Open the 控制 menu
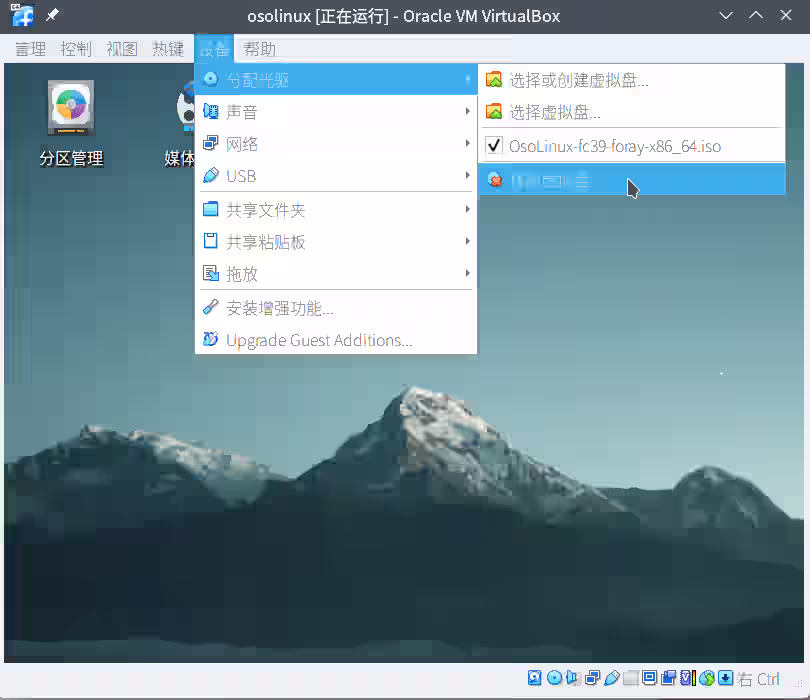The height and width of the screenshot is (700, 810). [x=76, y=48]
